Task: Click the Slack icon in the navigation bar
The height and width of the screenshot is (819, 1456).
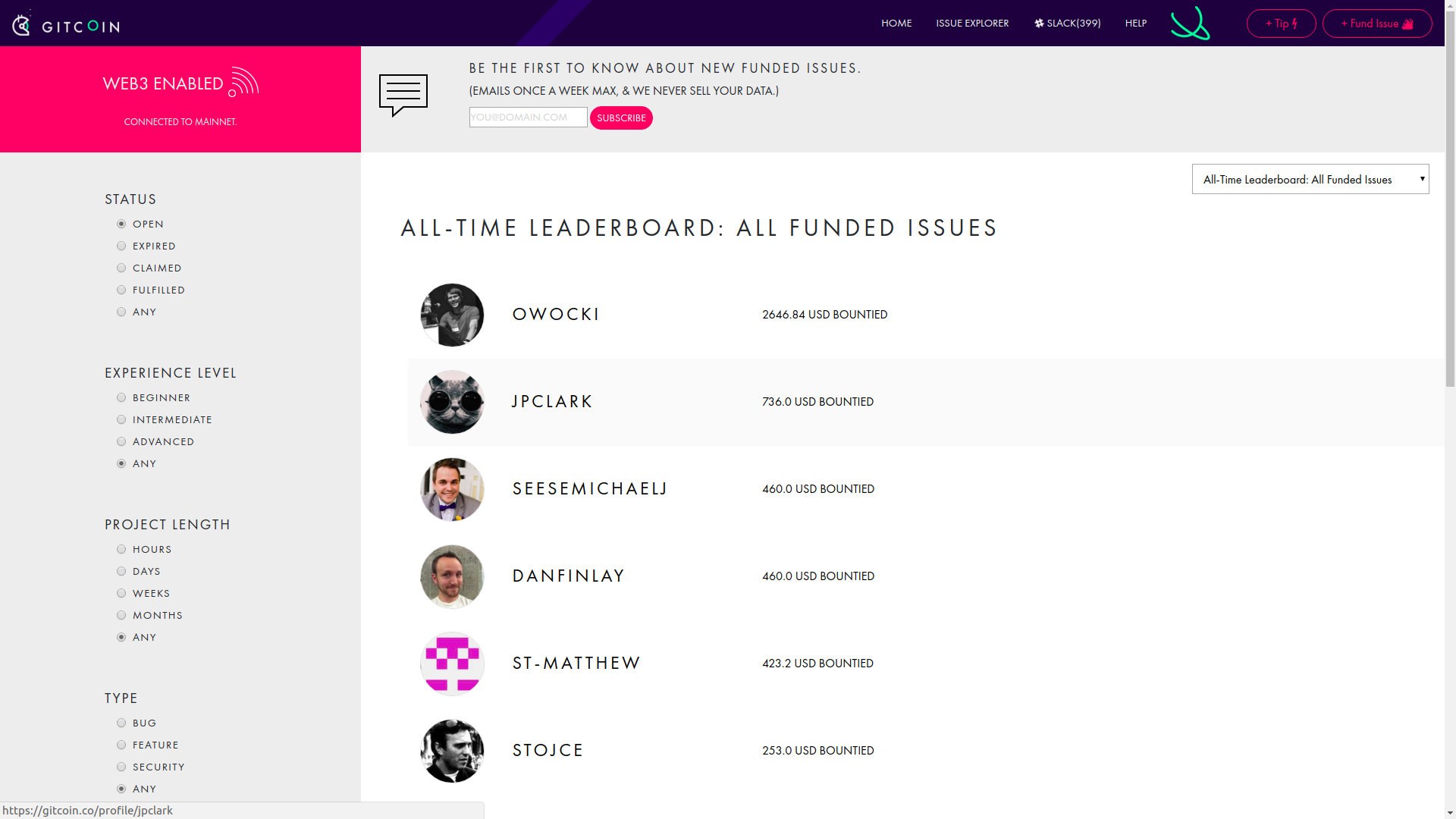Action: pyautogui.click(x=1039, y=23)
